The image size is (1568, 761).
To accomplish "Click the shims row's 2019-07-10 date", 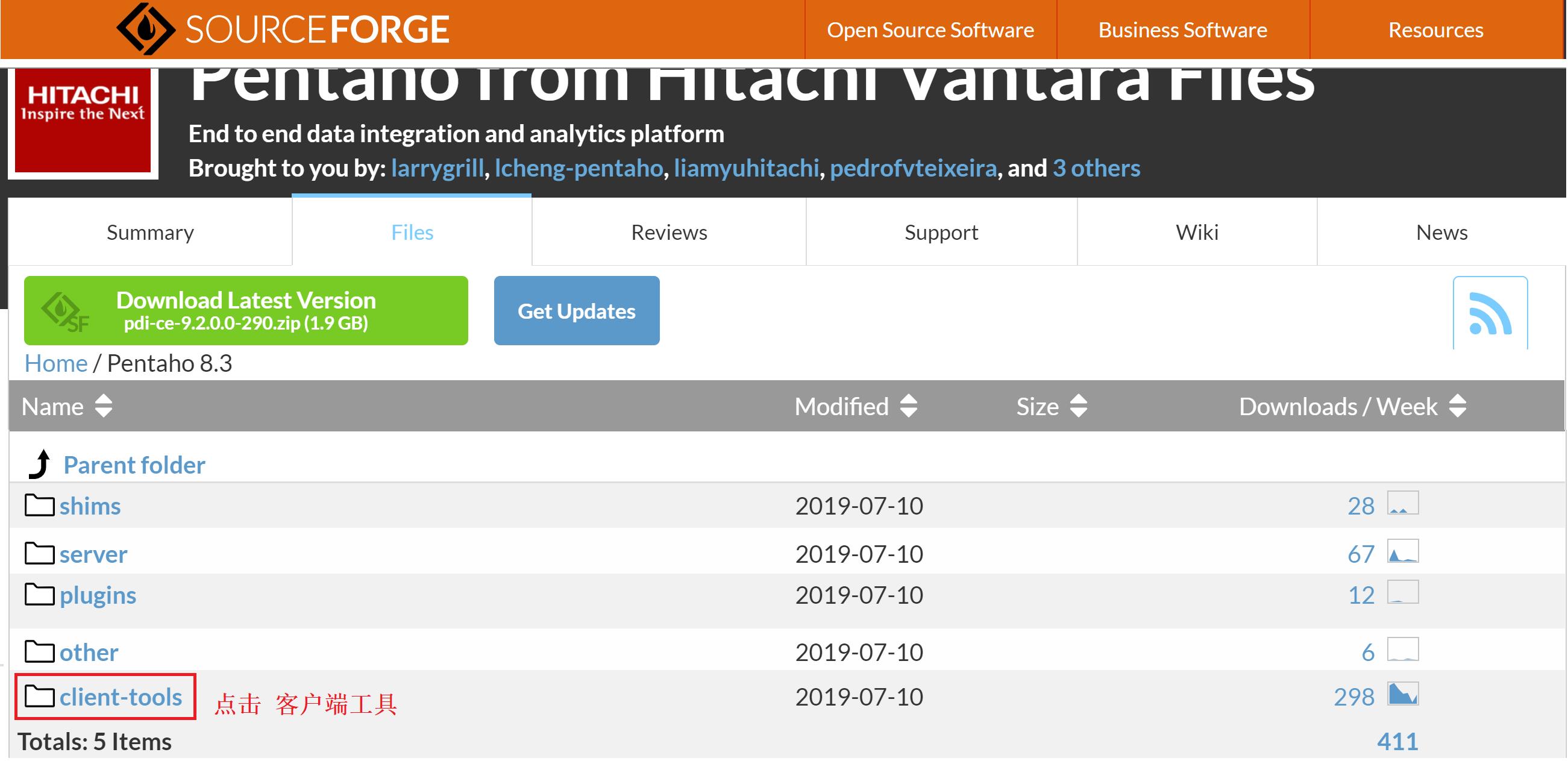I will pos(859,506).
